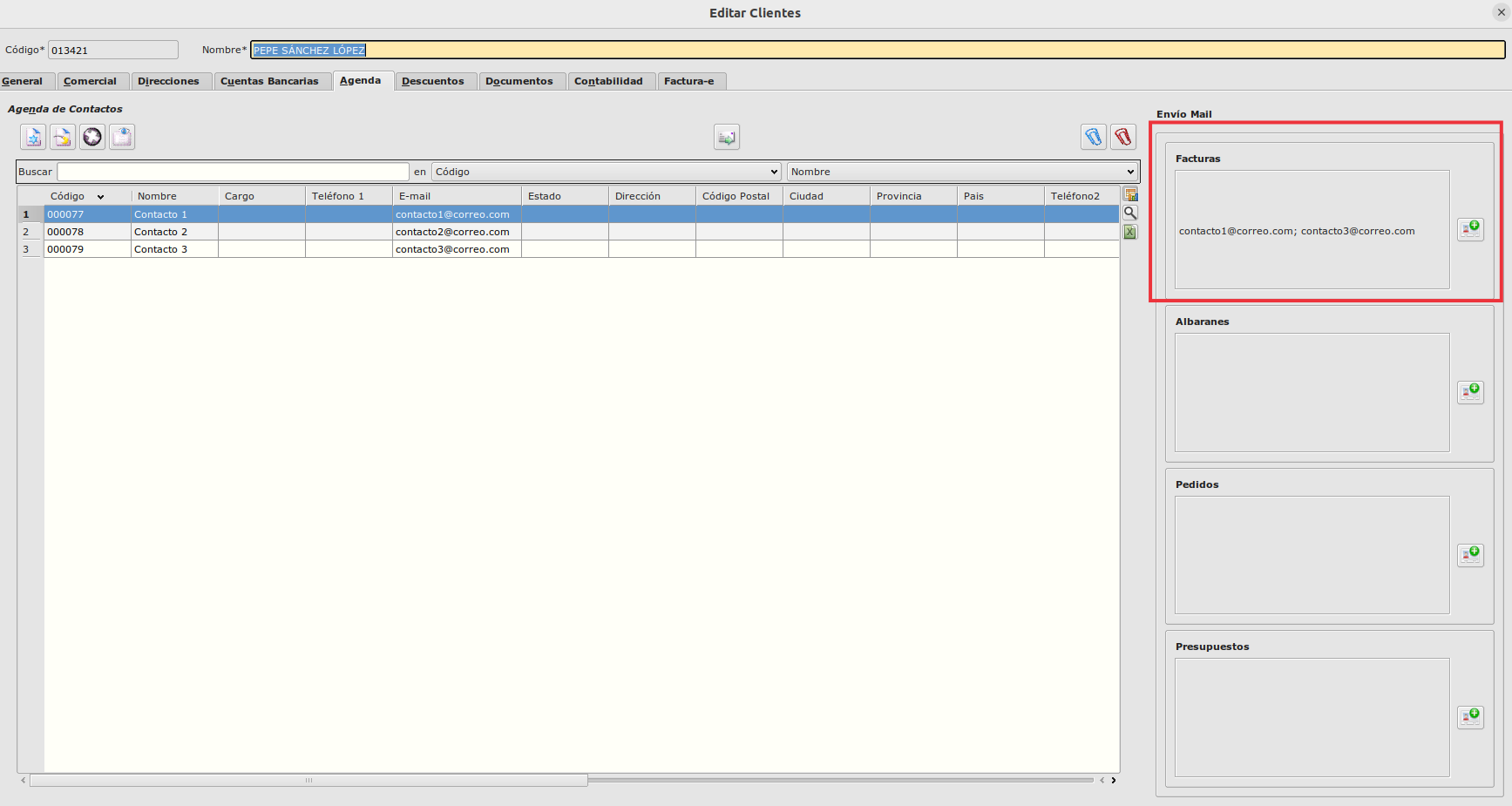Screen dimensions: 1512x806
Task: Click the red paperclip attachment icon
Action: coord(1123,137)
